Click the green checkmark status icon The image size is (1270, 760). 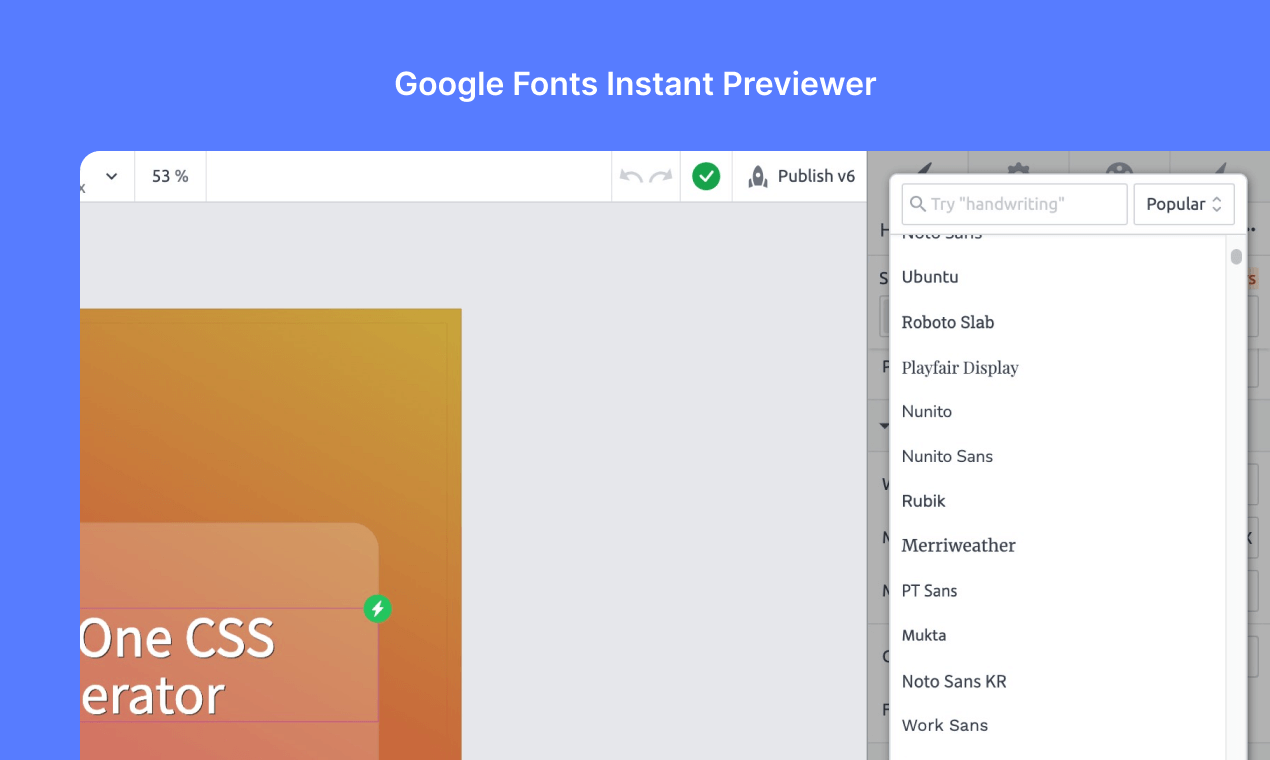coord(706,177)
